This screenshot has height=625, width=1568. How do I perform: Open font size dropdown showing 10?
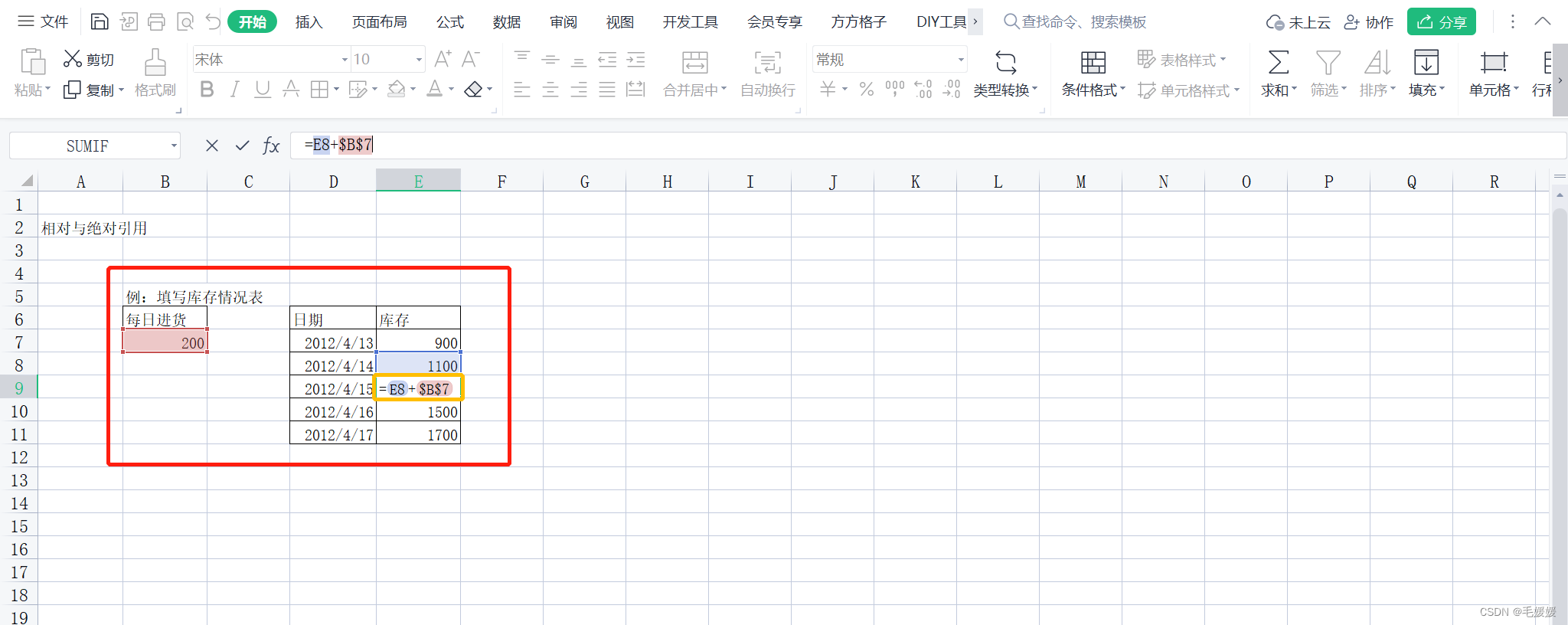point(419,59)
